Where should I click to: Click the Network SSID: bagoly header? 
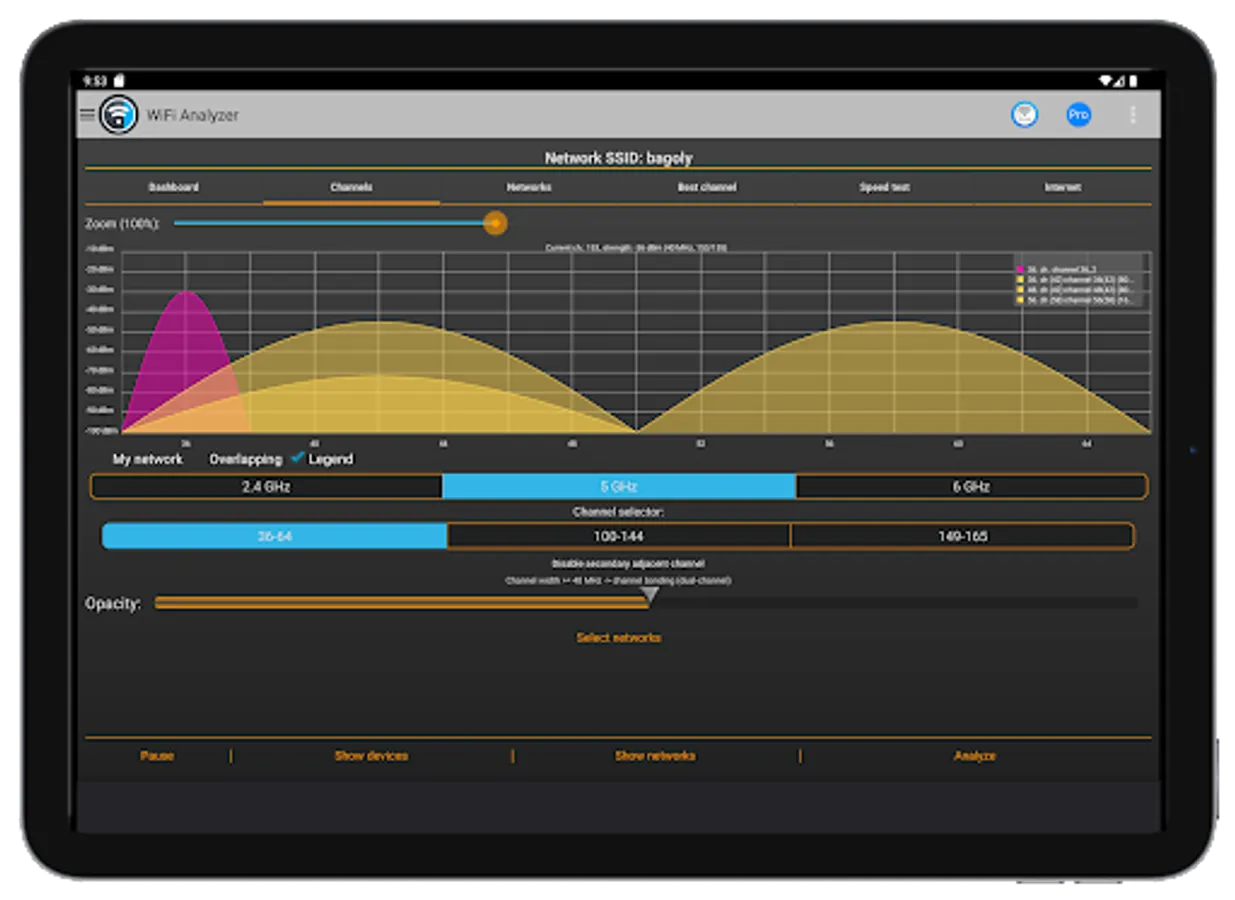[x=618, y=158]
